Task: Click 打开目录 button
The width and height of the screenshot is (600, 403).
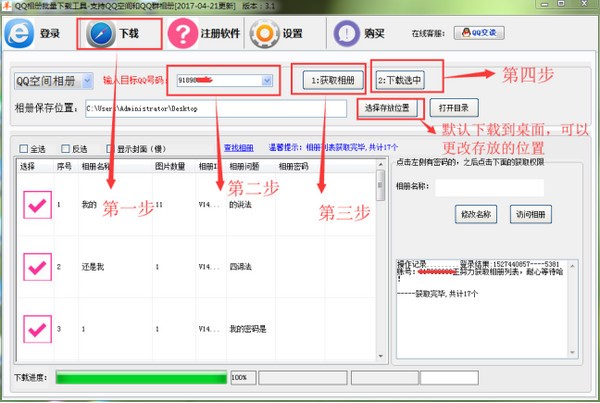Action: click(454, 108)
